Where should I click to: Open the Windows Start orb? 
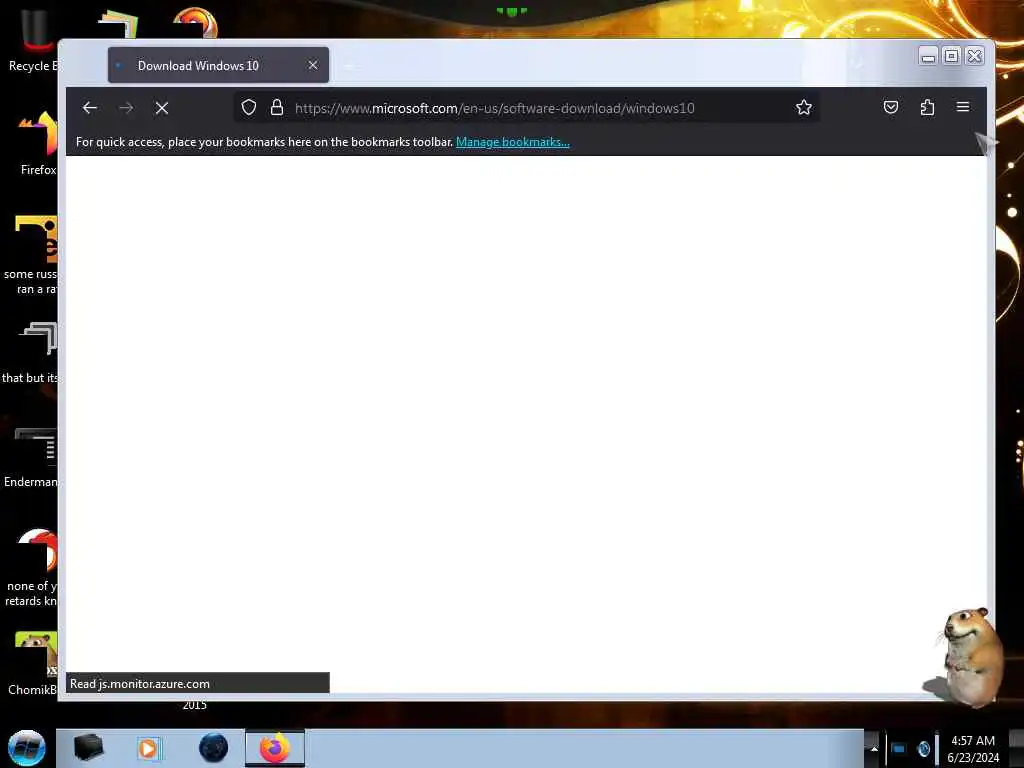(x=27, y=748)
